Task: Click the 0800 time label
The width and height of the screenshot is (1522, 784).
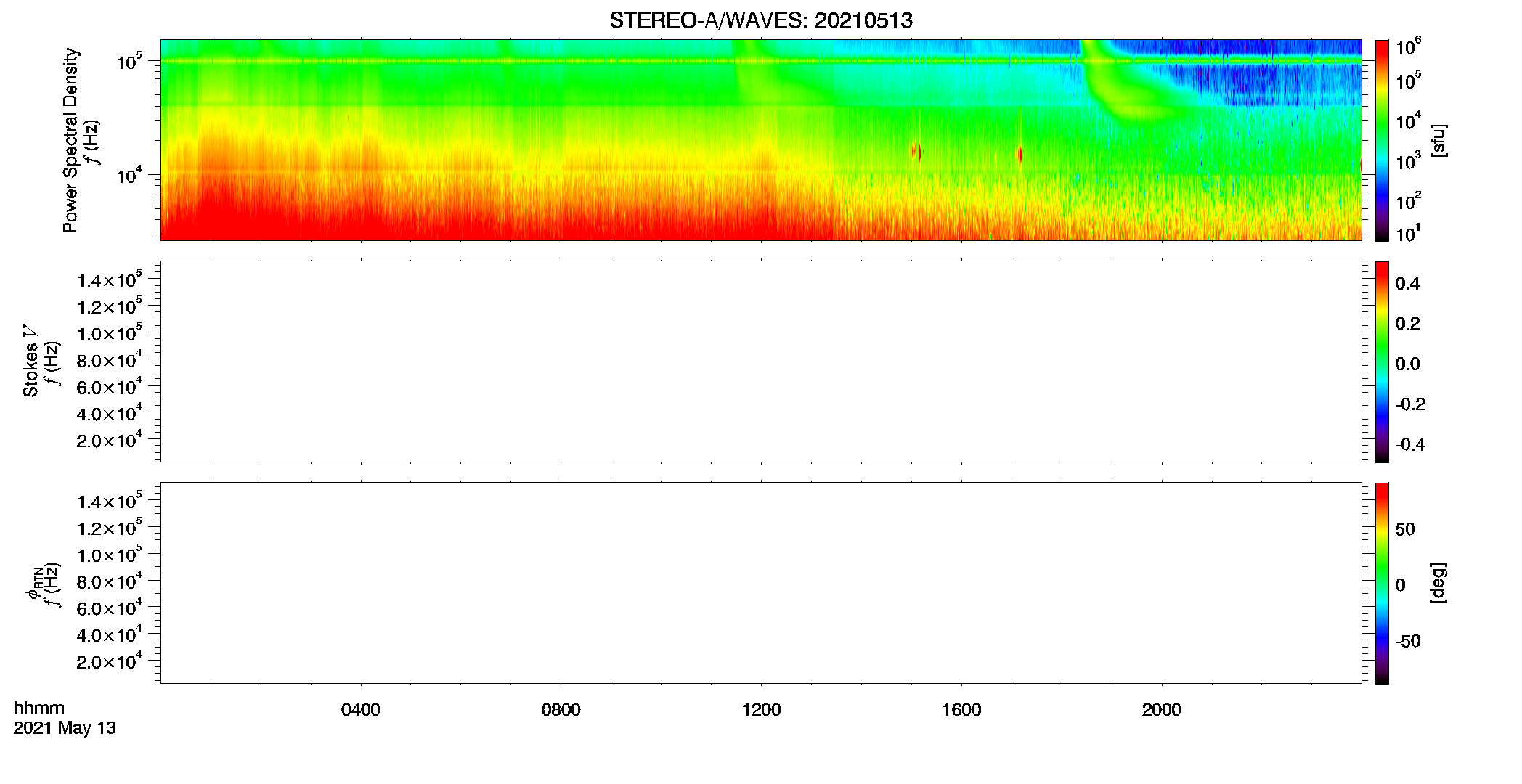Action: tap(561, 709)
